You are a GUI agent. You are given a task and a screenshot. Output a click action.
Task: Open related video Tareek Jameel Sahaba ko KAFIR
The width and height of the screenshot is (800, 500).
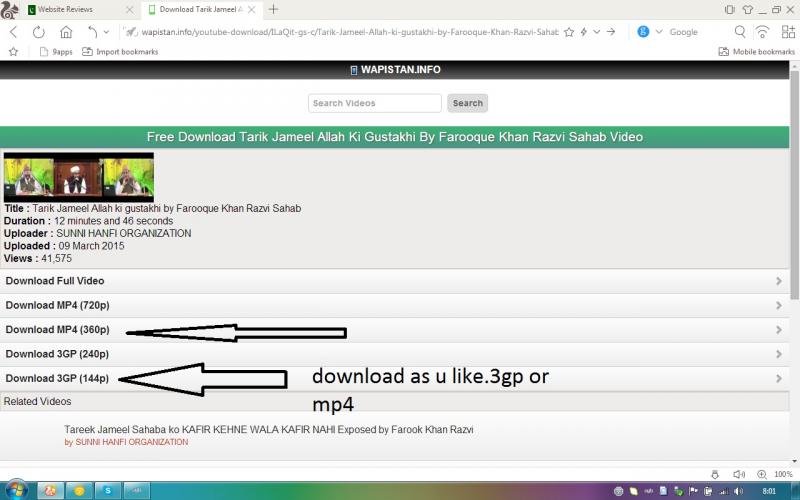269,430
